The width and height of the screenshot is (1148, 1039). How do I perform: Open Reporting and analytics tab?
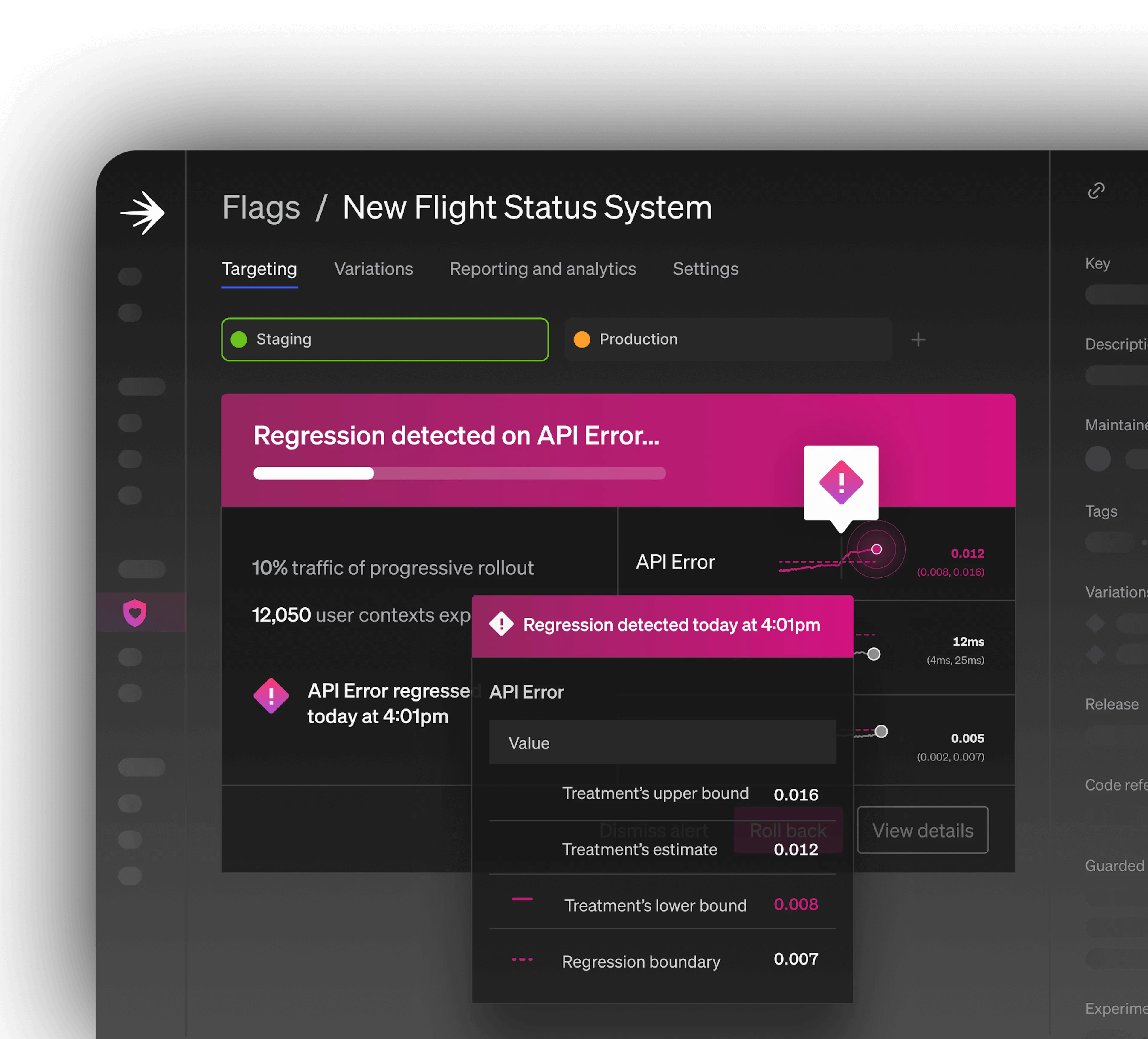pos(543,269)
